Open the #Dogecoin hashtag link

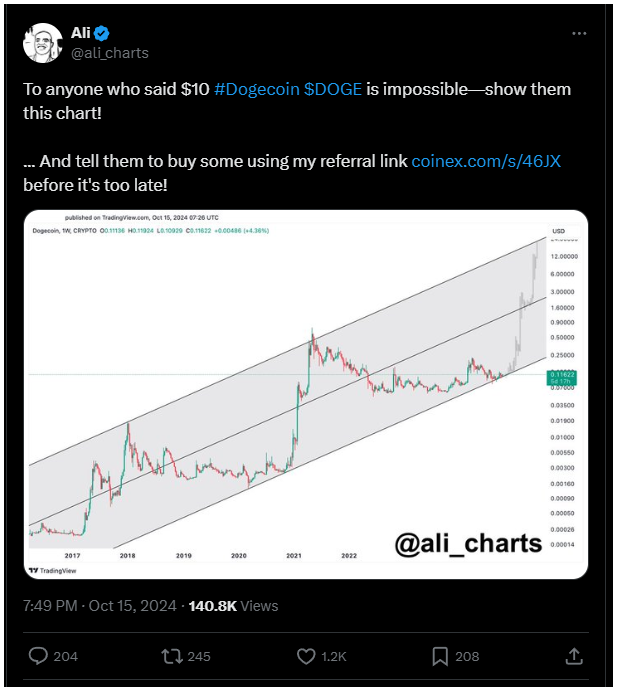tap(256, 89)
